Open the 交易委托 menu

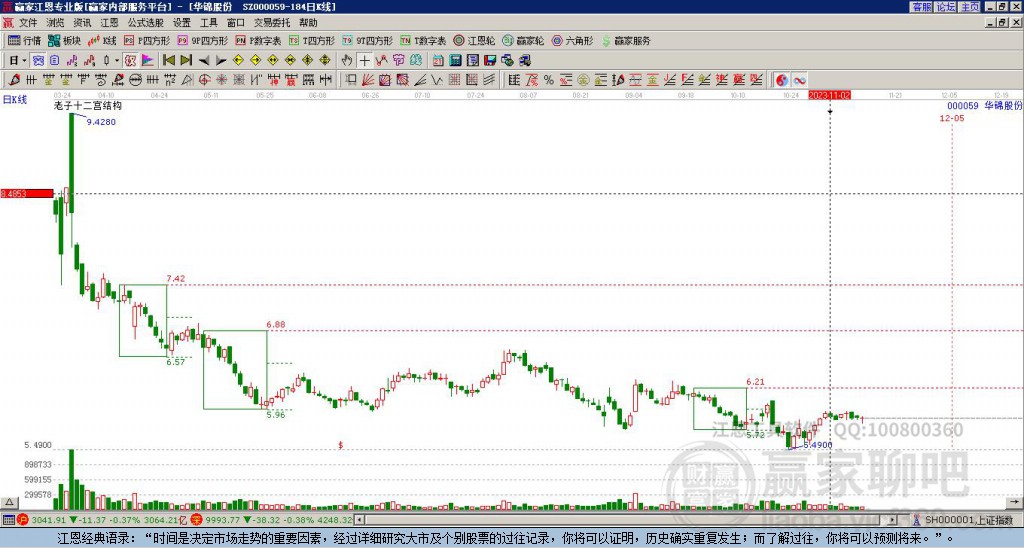click(271, 22)
